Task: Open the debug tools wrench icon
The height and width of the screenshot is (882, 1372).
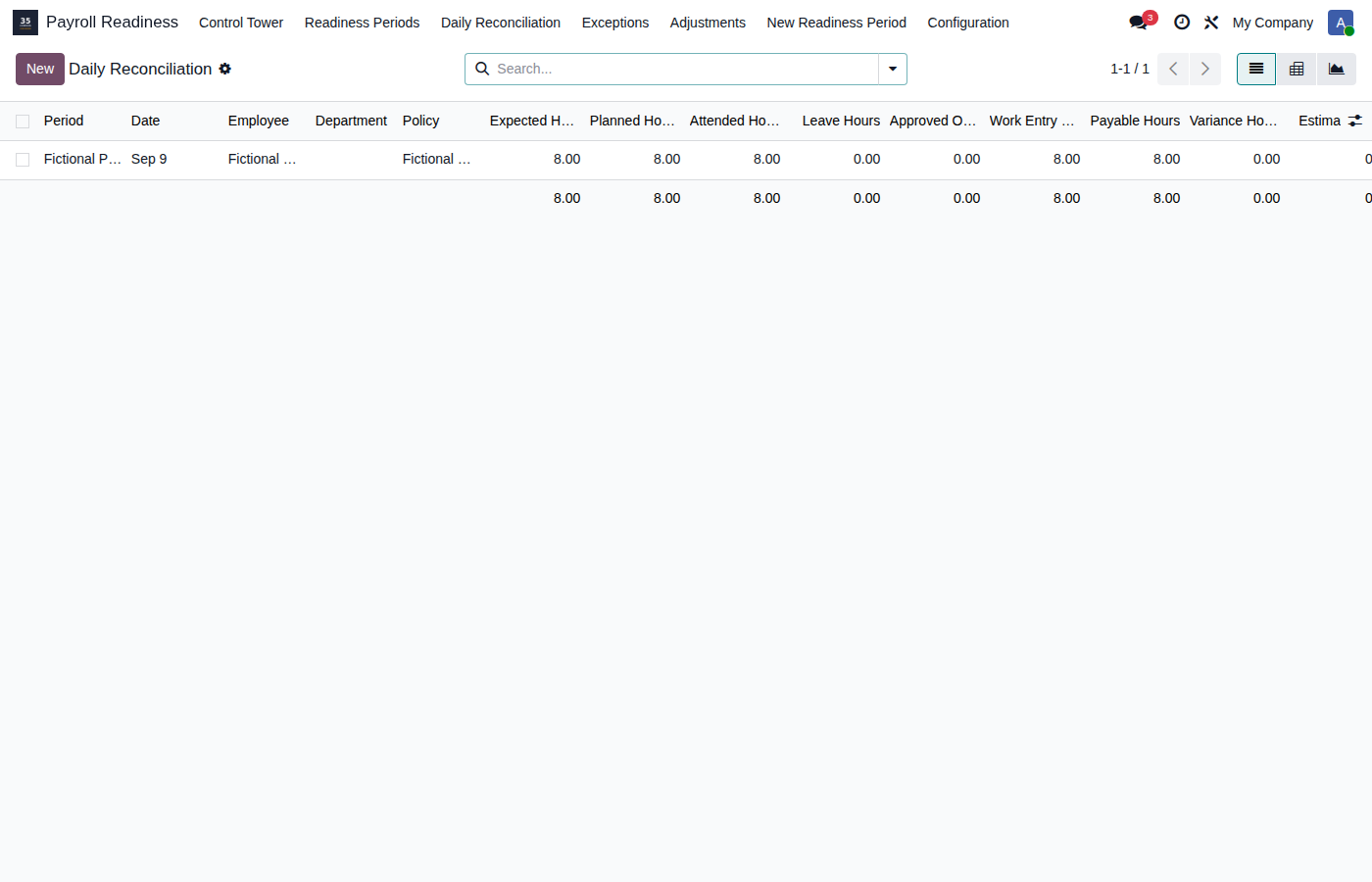Action: pyautogui.click(x=1211, y=23)
